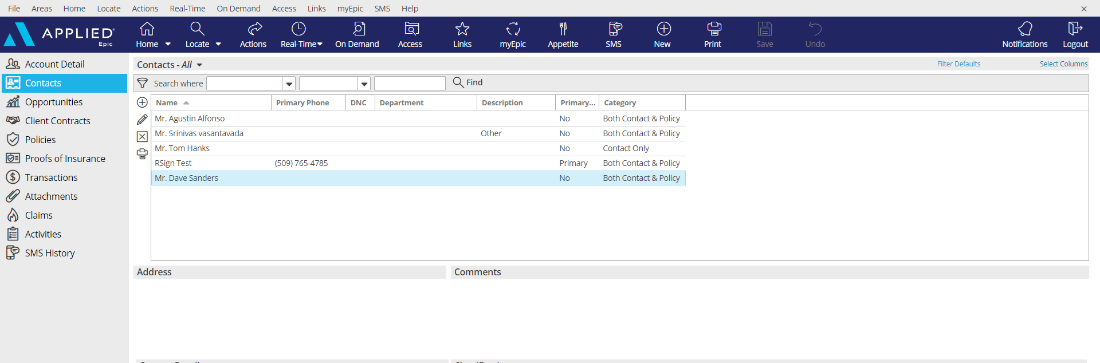Open the Appetite toolbar icon
1100x363 pixels.
pyautogui.click(x=563, y=29)
